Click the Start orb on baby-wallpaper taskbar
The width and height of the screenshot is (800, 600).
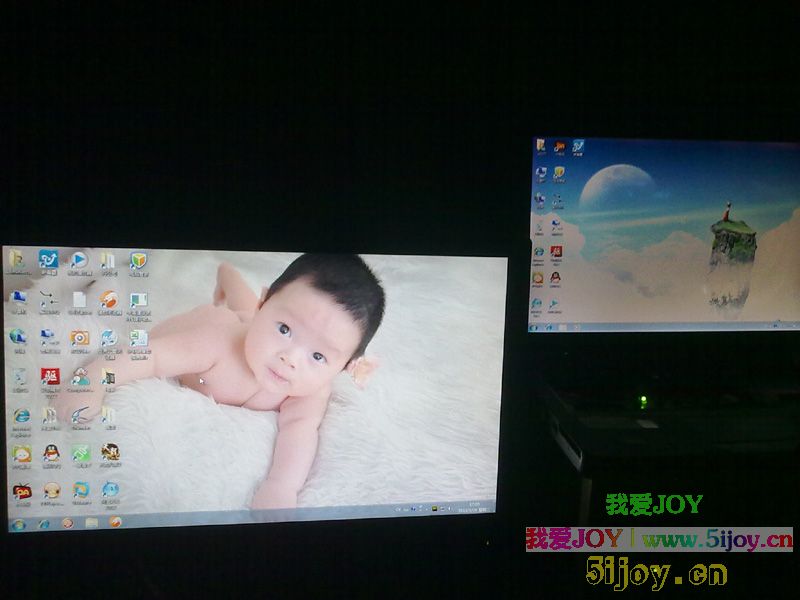pos(18,524)
